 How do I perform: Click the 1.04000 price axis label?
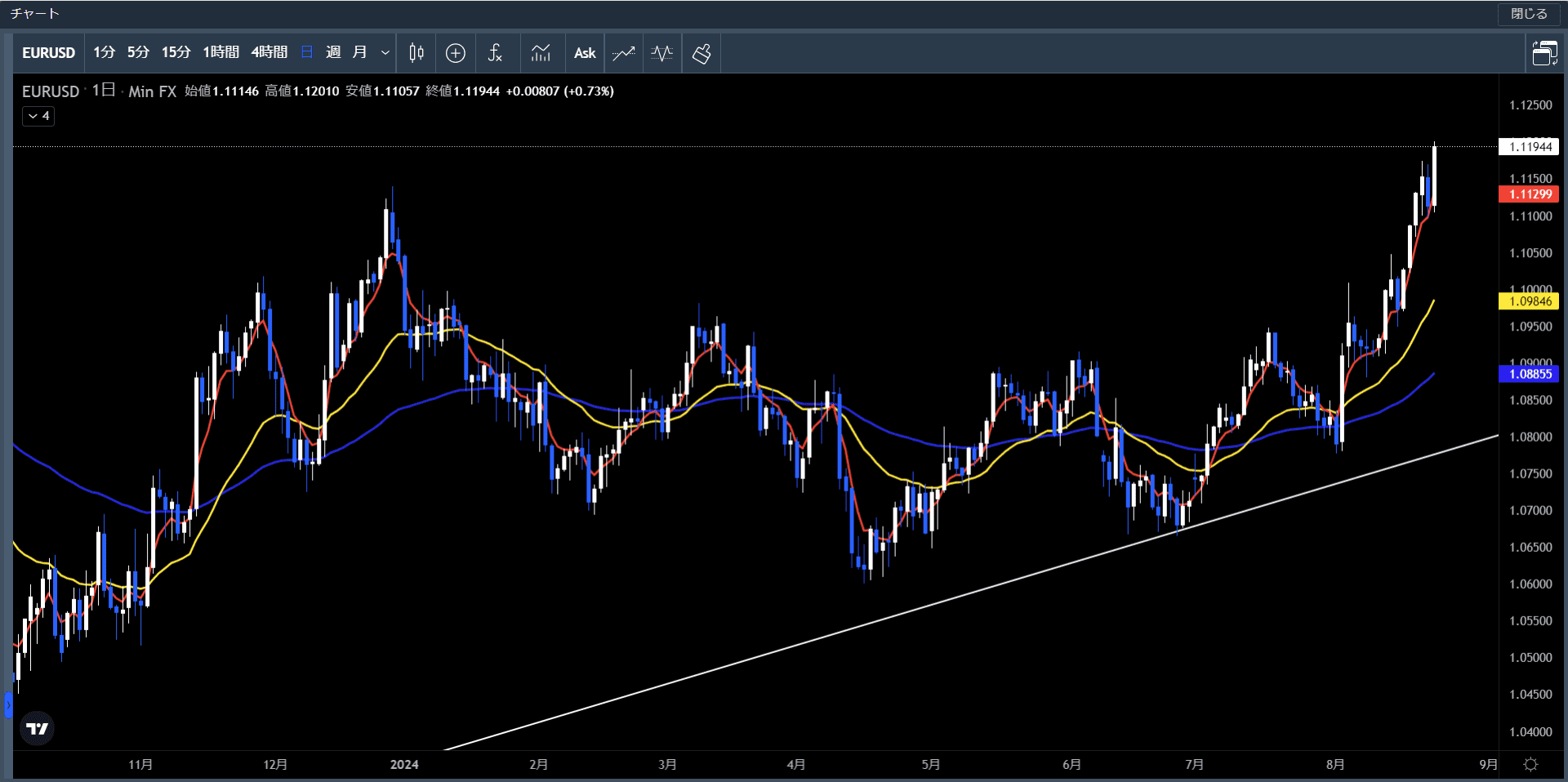point(1530,731)
